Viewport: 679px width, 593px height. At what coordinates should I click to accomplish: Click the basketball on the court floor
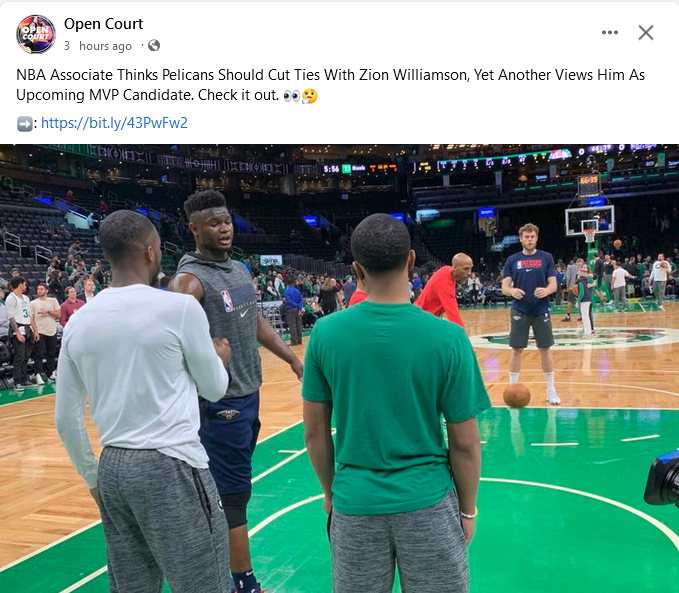click(517, 395)
